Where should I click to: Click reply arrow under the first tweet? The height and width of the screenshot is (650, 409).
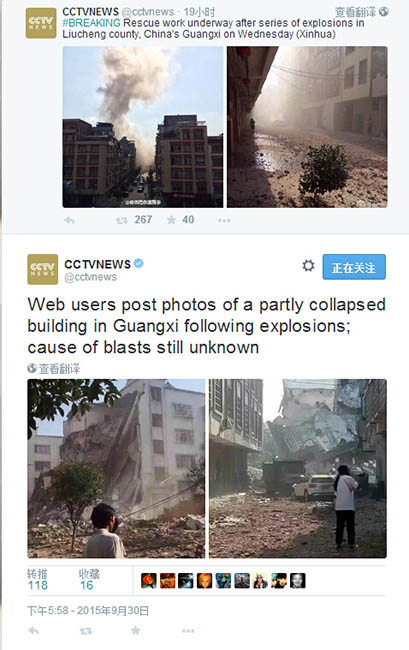69,220
